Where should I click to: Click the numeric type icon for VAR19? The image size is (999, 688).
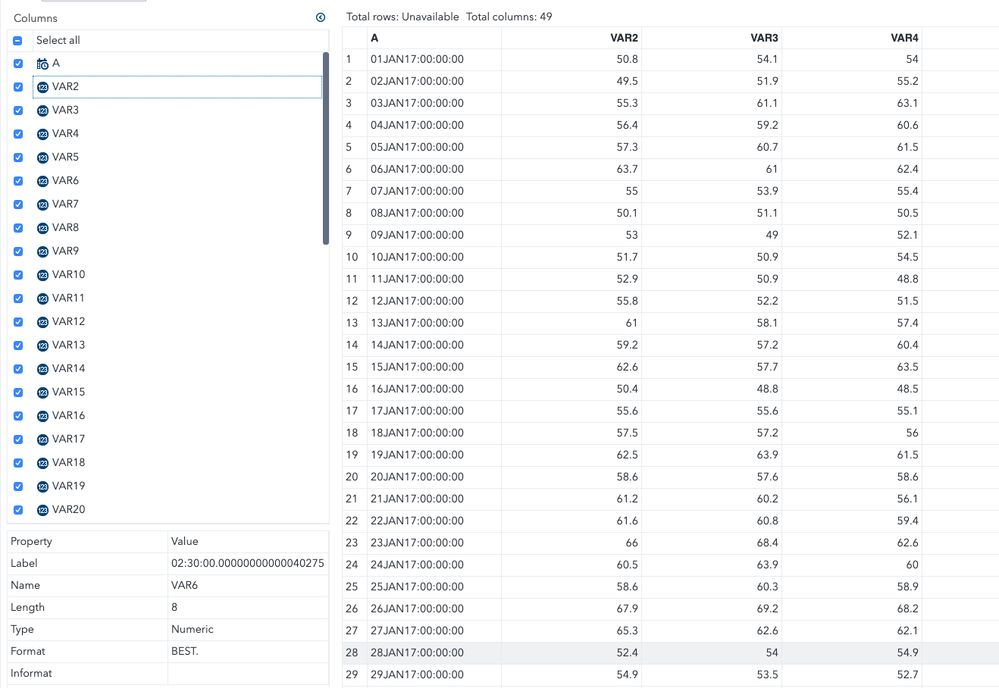click(x=43, y=488)
